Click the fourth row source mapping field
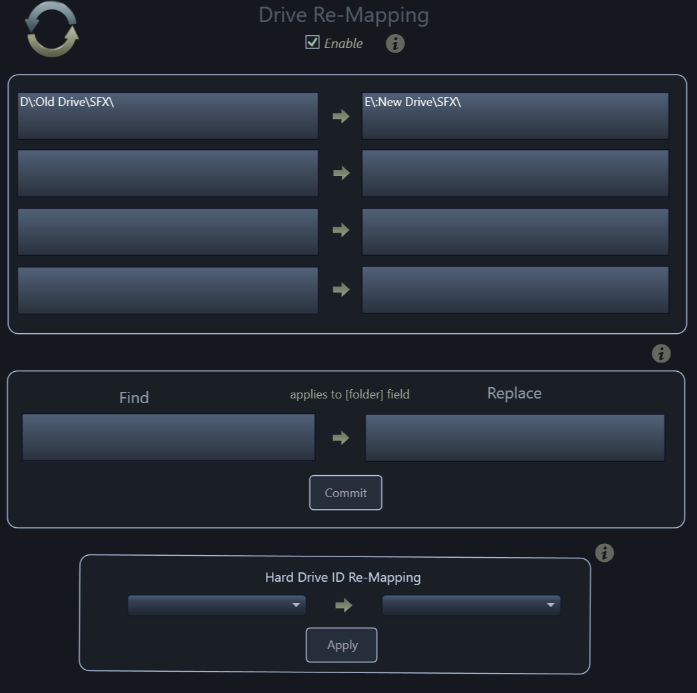This screenshot has width=697, height=693. point(168,290)
